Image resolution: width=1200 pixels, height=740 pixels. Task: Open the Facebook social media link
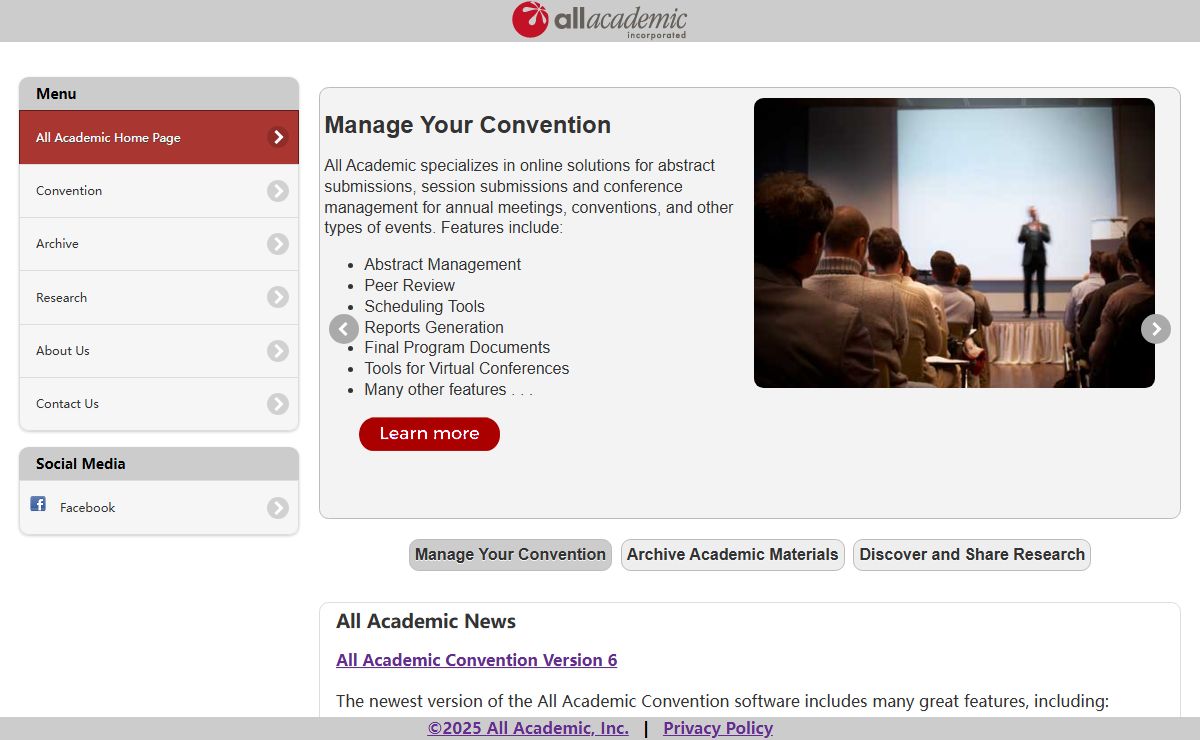point(159,508)
